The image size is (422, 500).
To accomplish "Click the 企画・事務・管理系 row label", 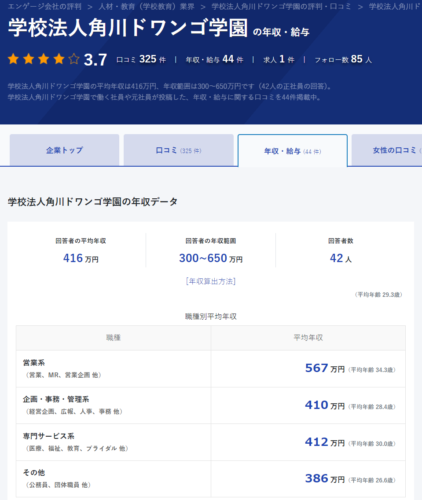I will tap(56, 399).
